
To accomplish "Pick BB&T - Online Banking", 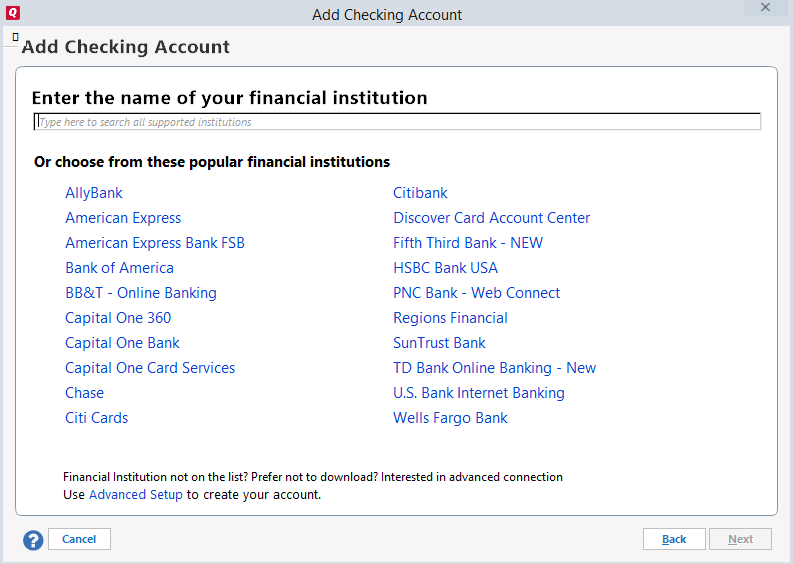I will click(x=141, y=293).
